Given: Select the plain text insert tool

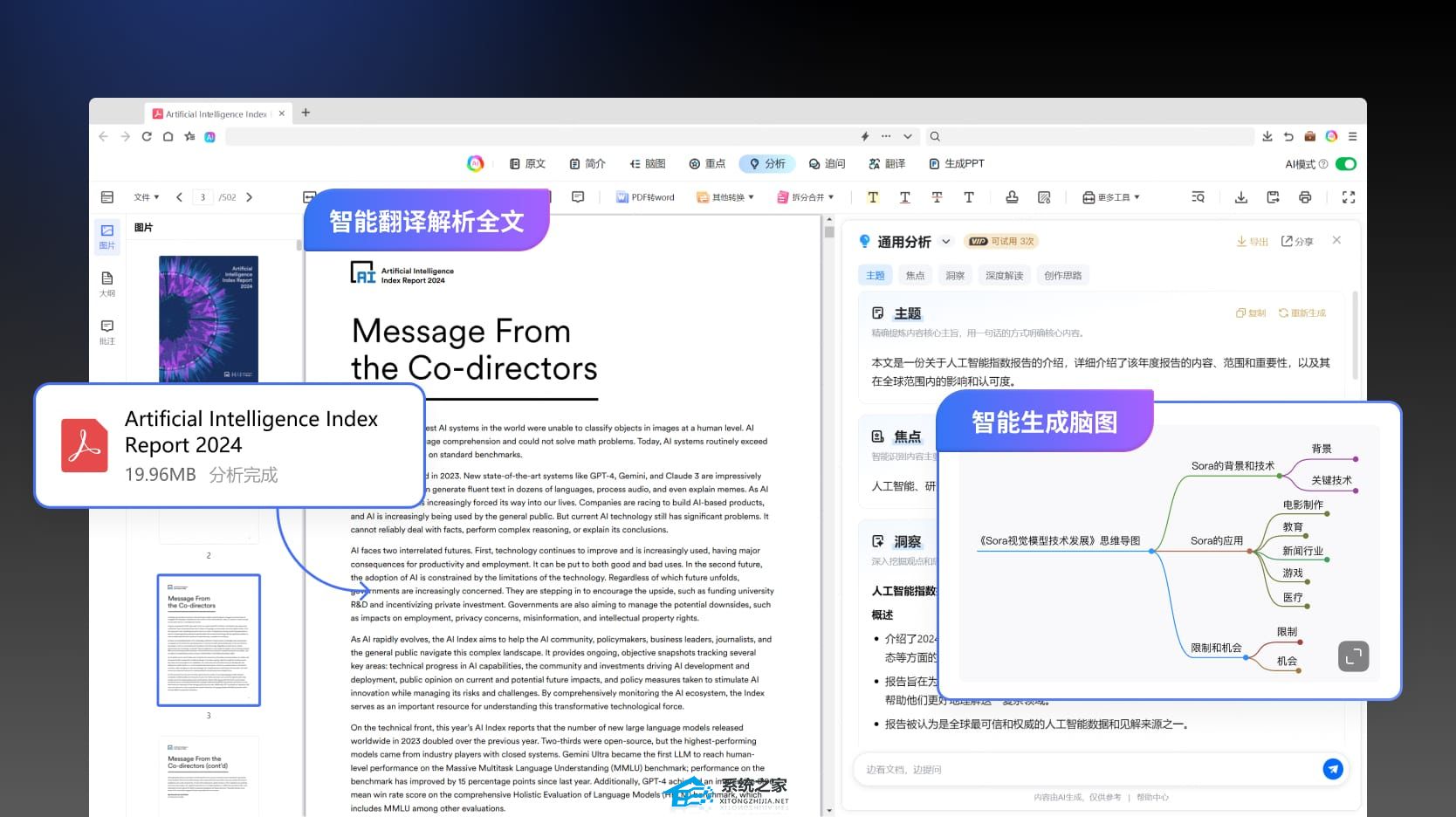Looking at the screenshot, I should pos(969,197).
